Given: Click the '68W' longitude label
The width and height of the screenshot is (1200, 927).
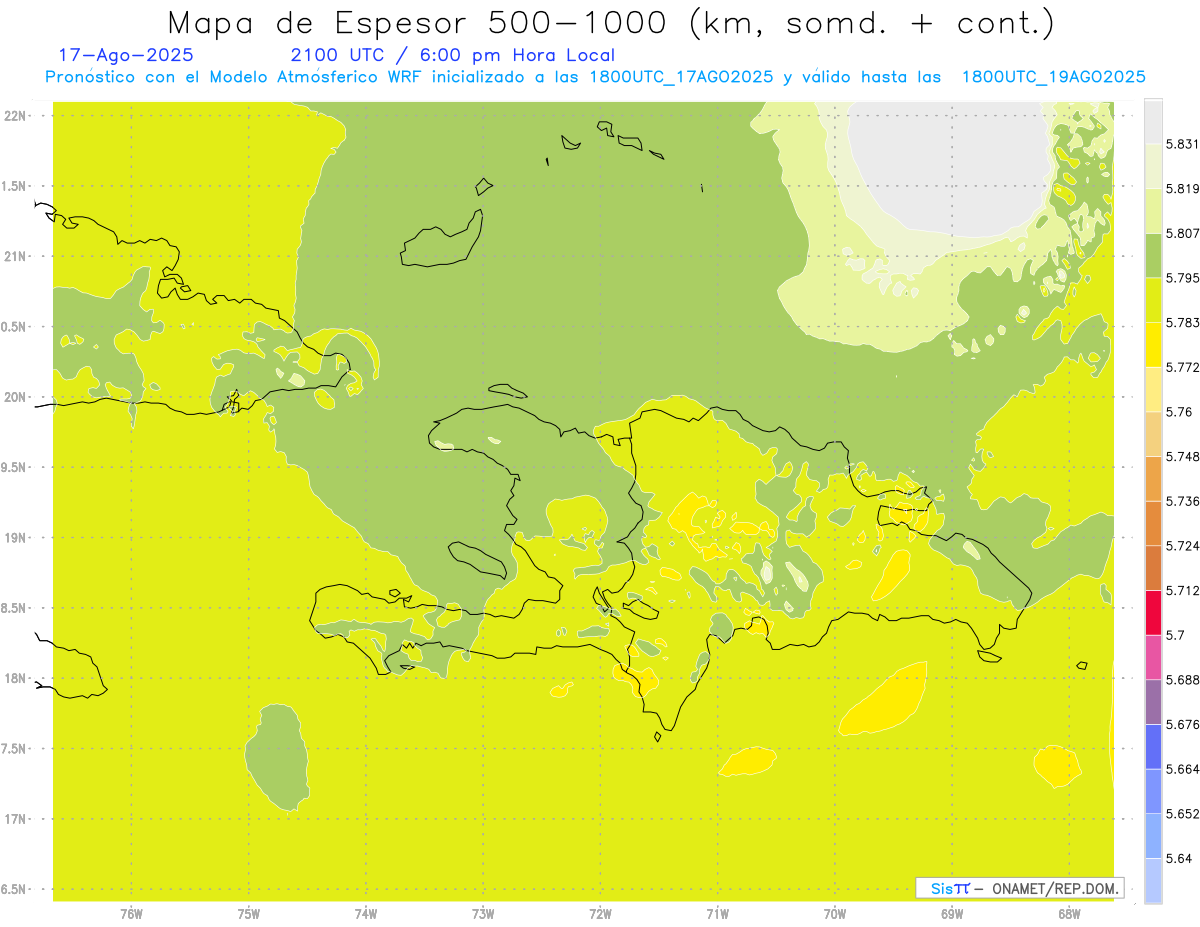Looking at the screenshot, I should 1069,914.
